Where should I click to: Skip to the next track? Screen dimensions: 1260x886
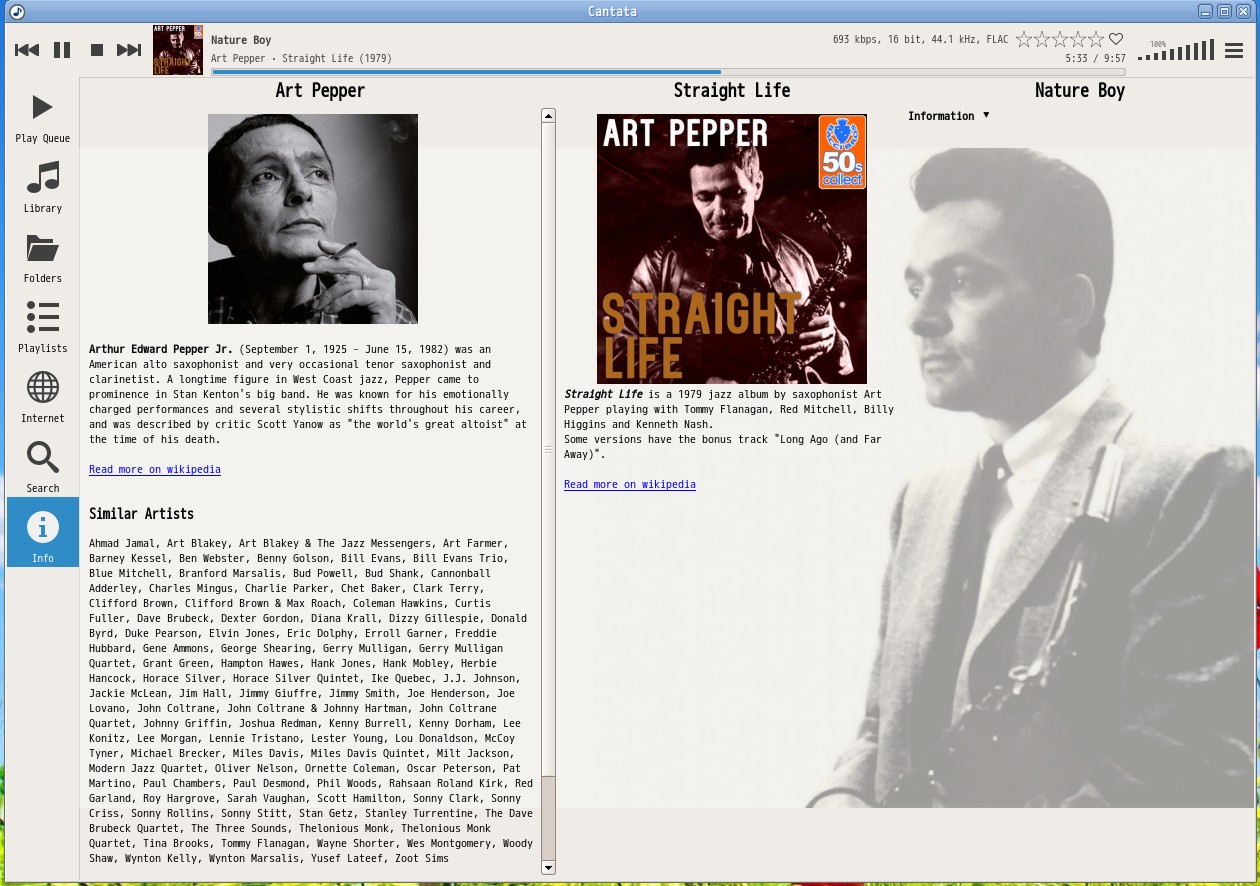pos(129,50)
